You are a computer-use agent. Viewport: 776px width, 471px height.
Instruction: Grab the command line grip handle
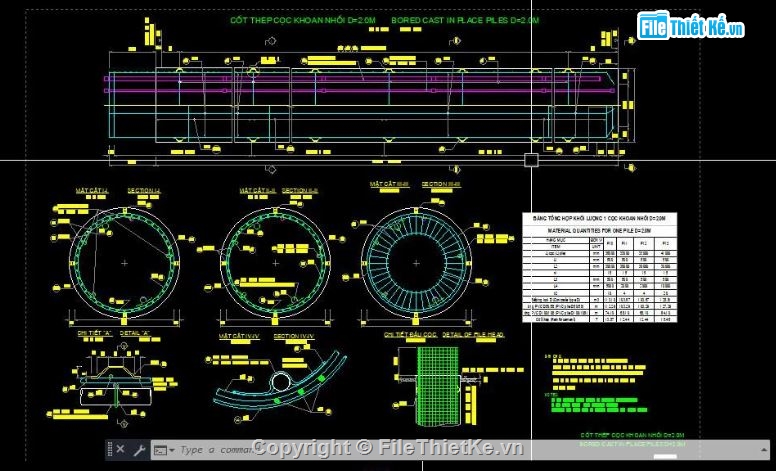(x=109, y=450)
